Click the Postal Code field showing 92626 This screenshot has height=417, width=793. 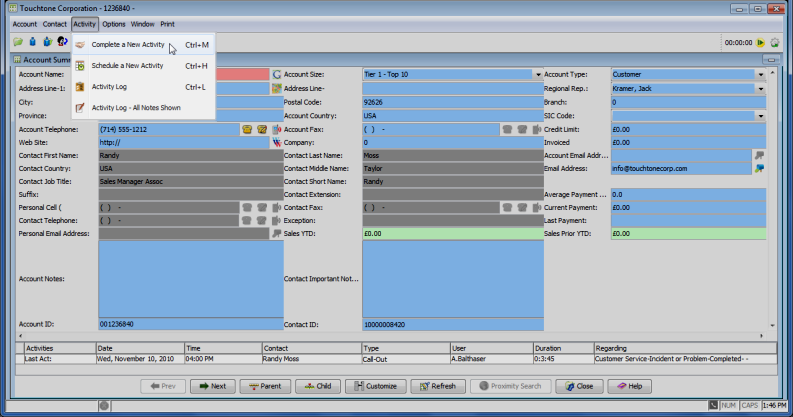tap(453, 102)
